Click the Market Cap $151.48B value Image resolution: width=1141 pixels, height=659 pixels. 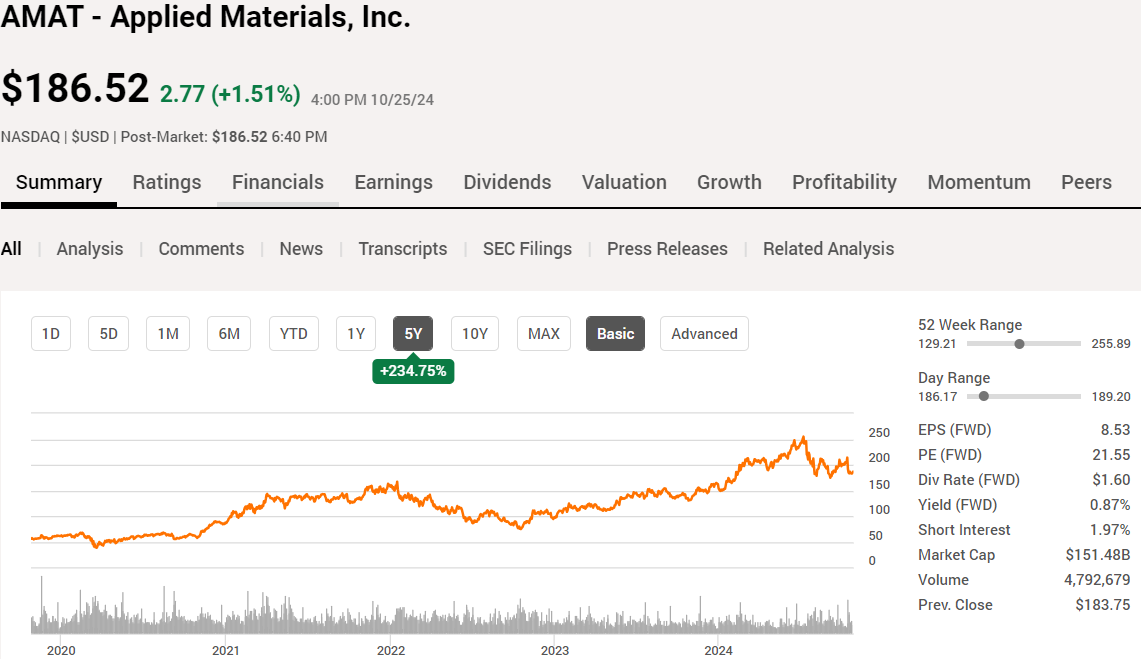pos(1098,555)
